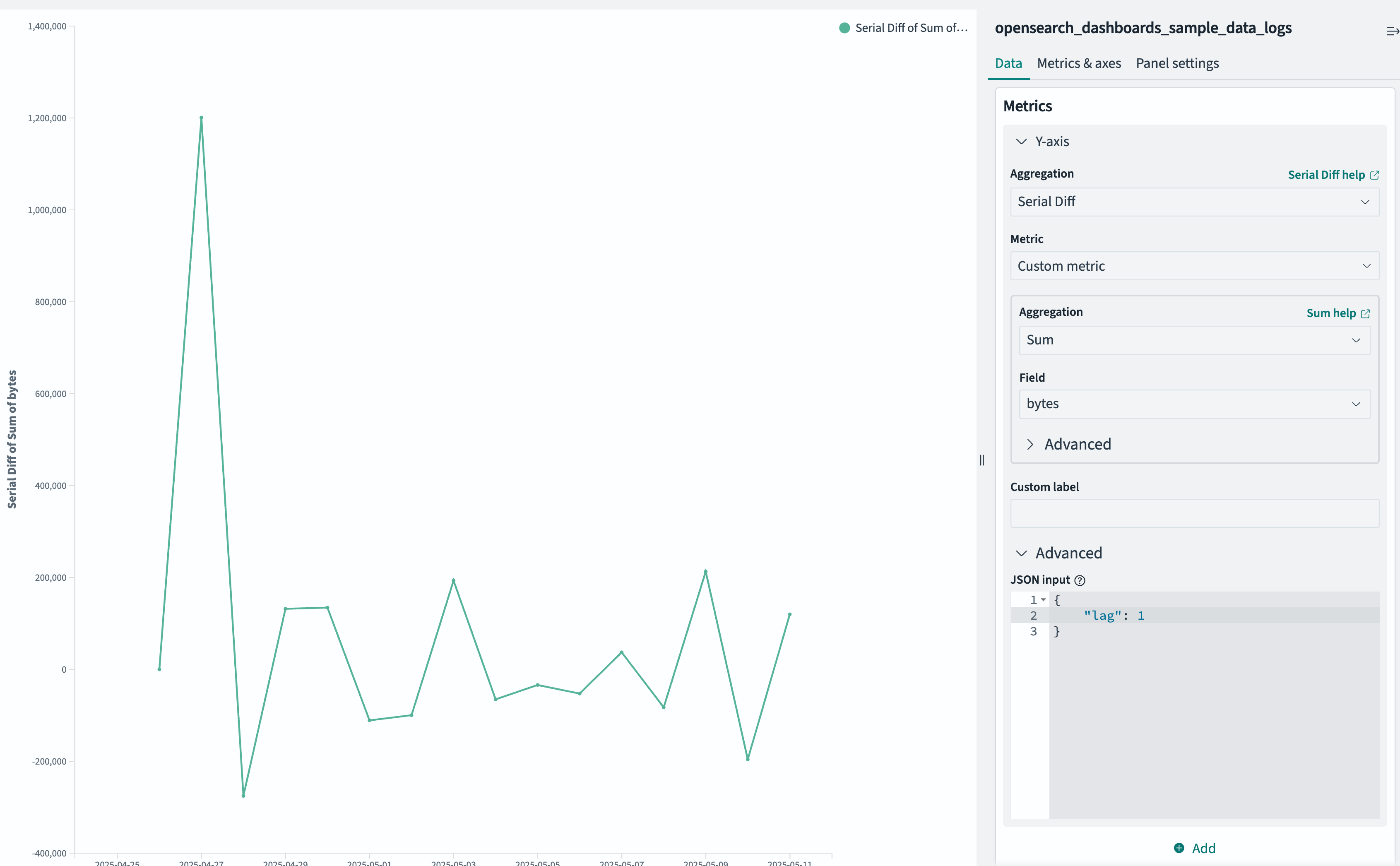This screenshot has width=1400, height=866.
Task: Switch to the Metrics & axes tab
Action: tap(1078, 64)
